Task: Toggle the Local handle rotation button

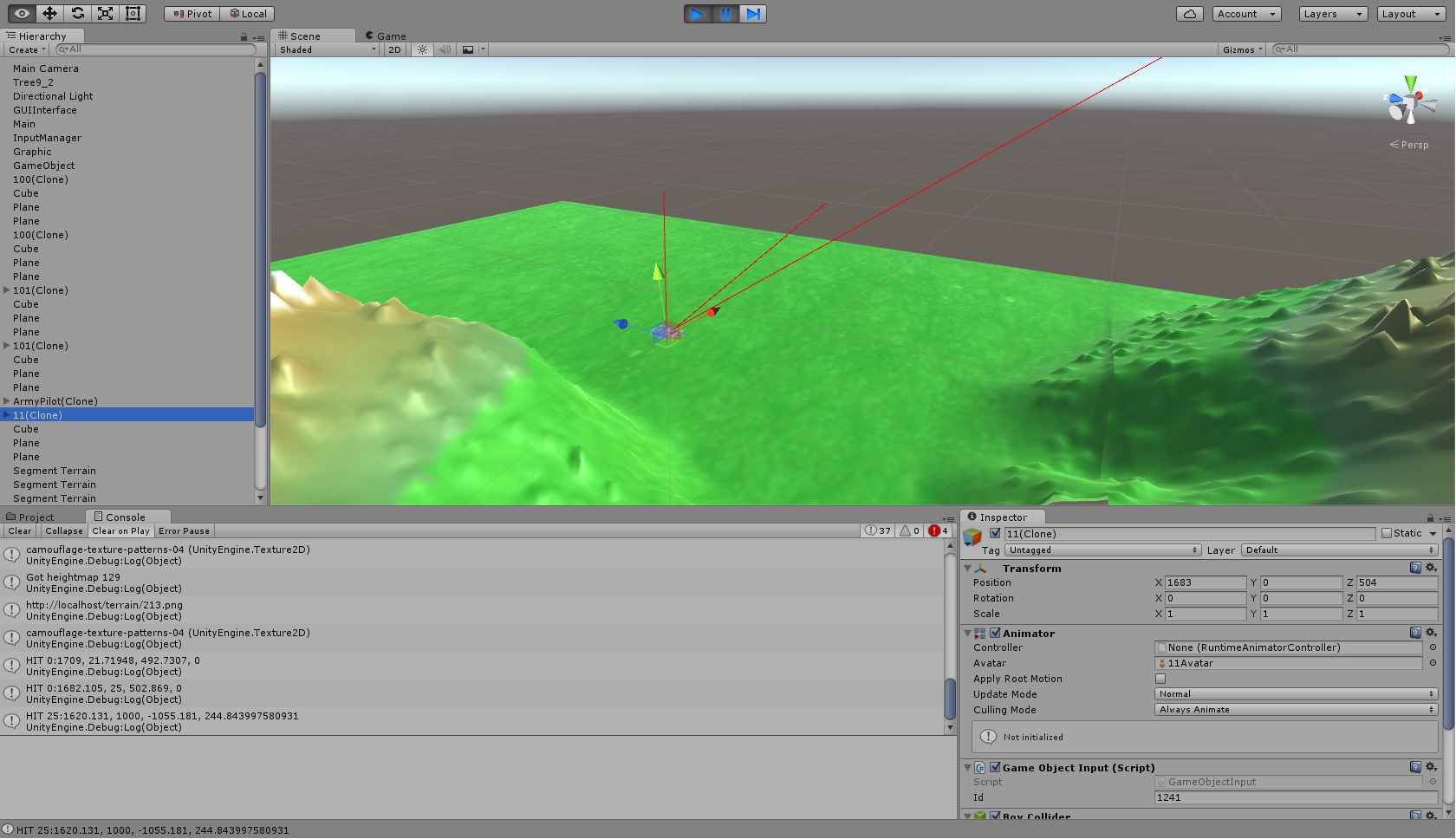Action: (248, 14)
